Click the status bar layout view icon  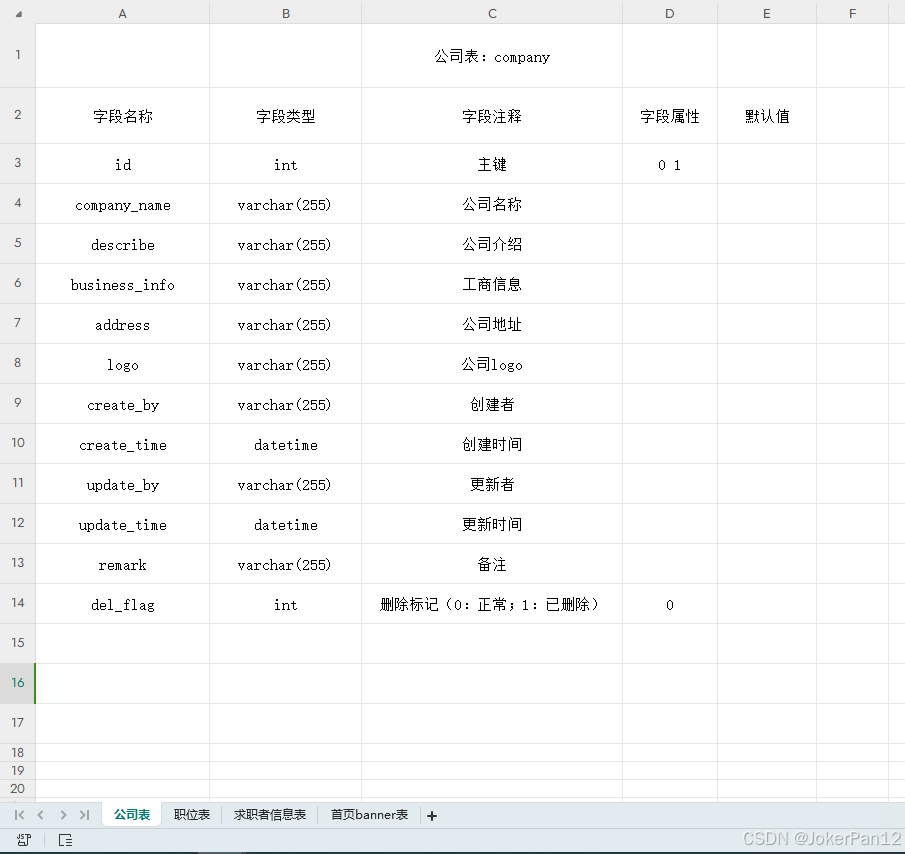(66, 840)
